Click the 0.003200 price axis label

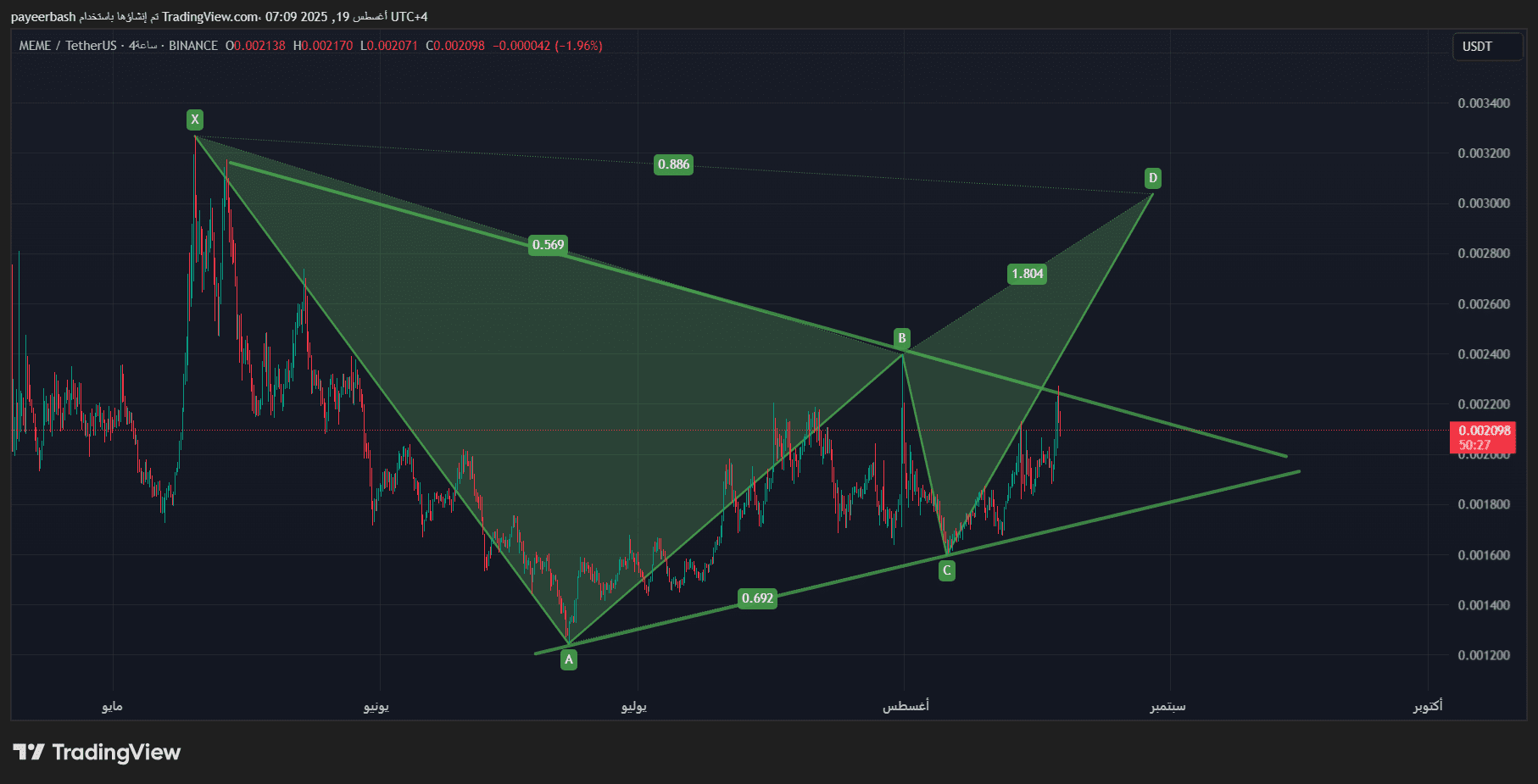click(x=1484, y=153)
